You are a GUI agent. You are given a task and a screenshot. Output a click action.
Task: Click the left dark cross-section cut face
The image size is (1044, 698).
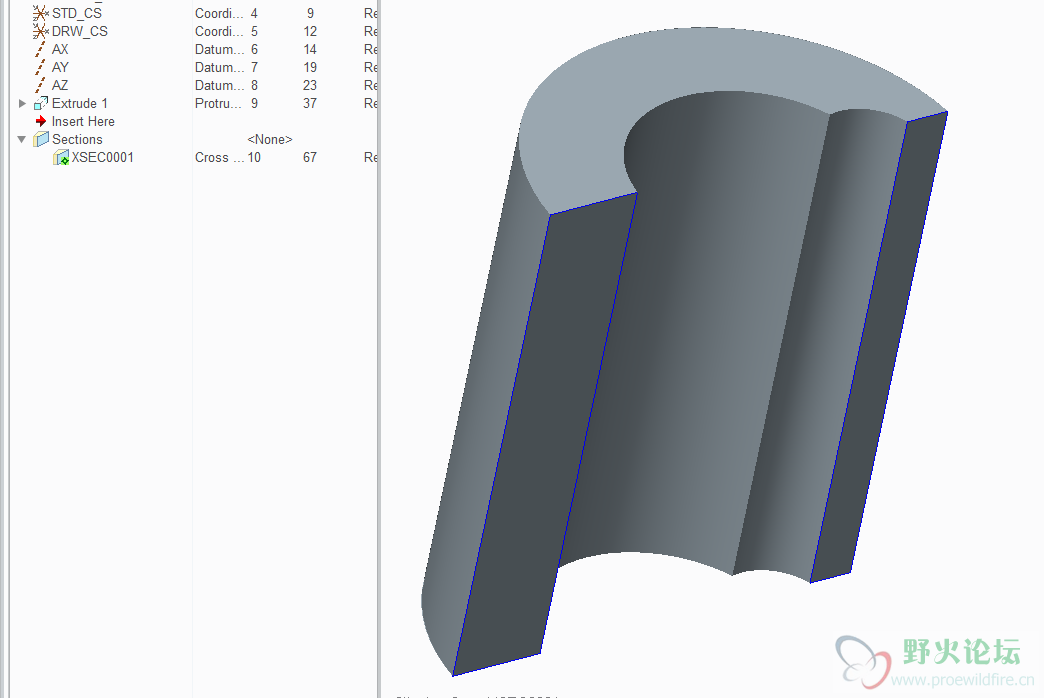(x=546, y=433)
